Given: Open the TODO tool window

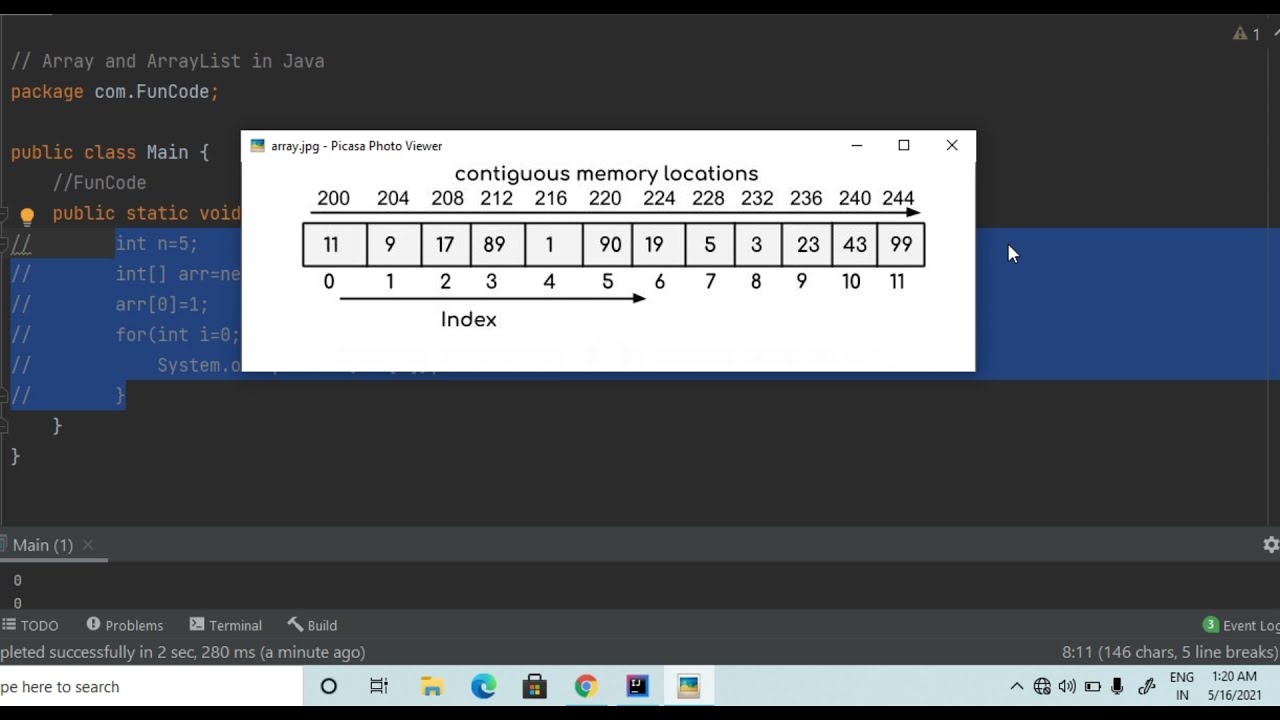Looking at the screenshot, I should pyautogui.click(x=30, y=625).
